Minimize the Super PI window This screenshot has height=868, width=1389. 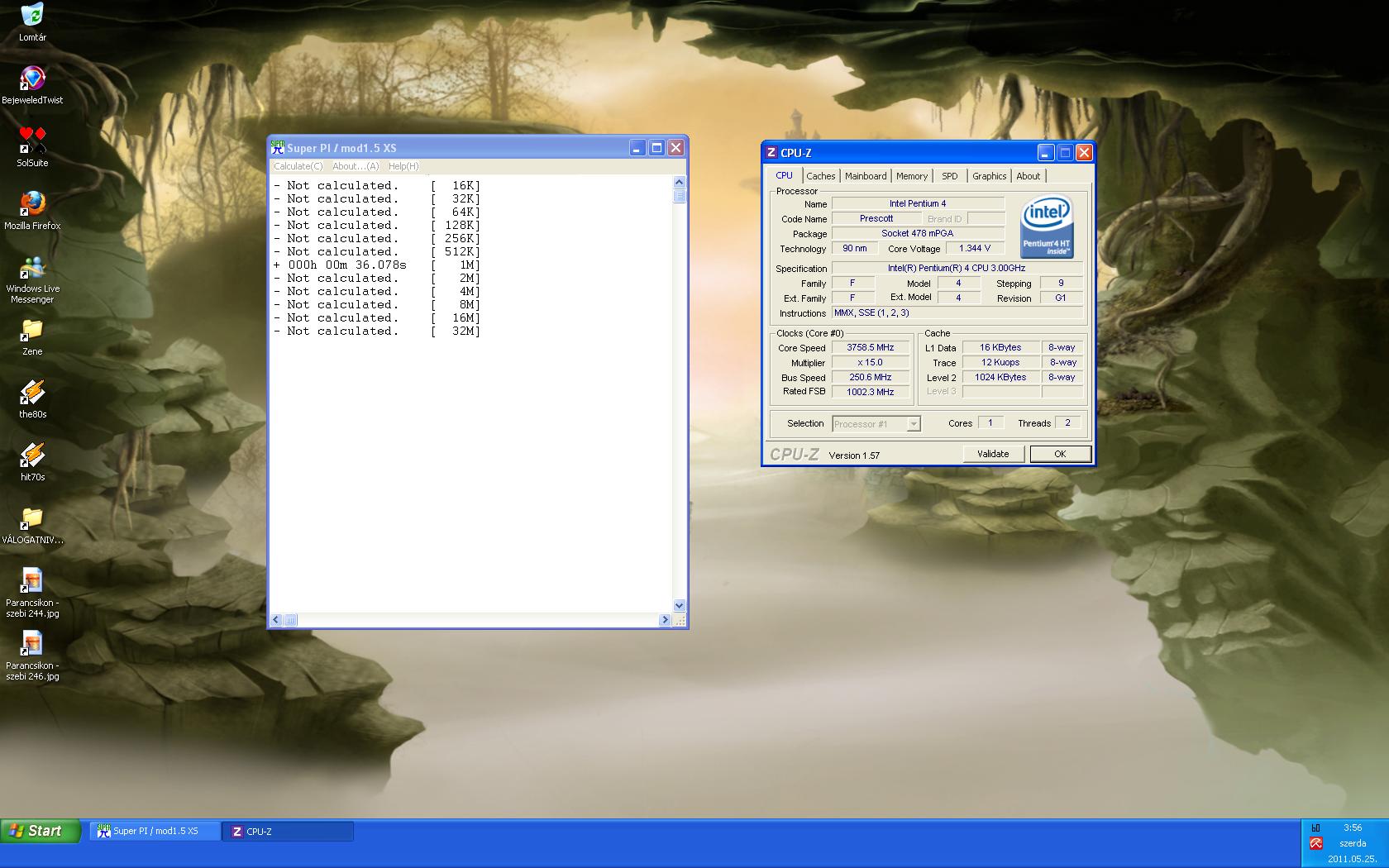tap(637, 148)
